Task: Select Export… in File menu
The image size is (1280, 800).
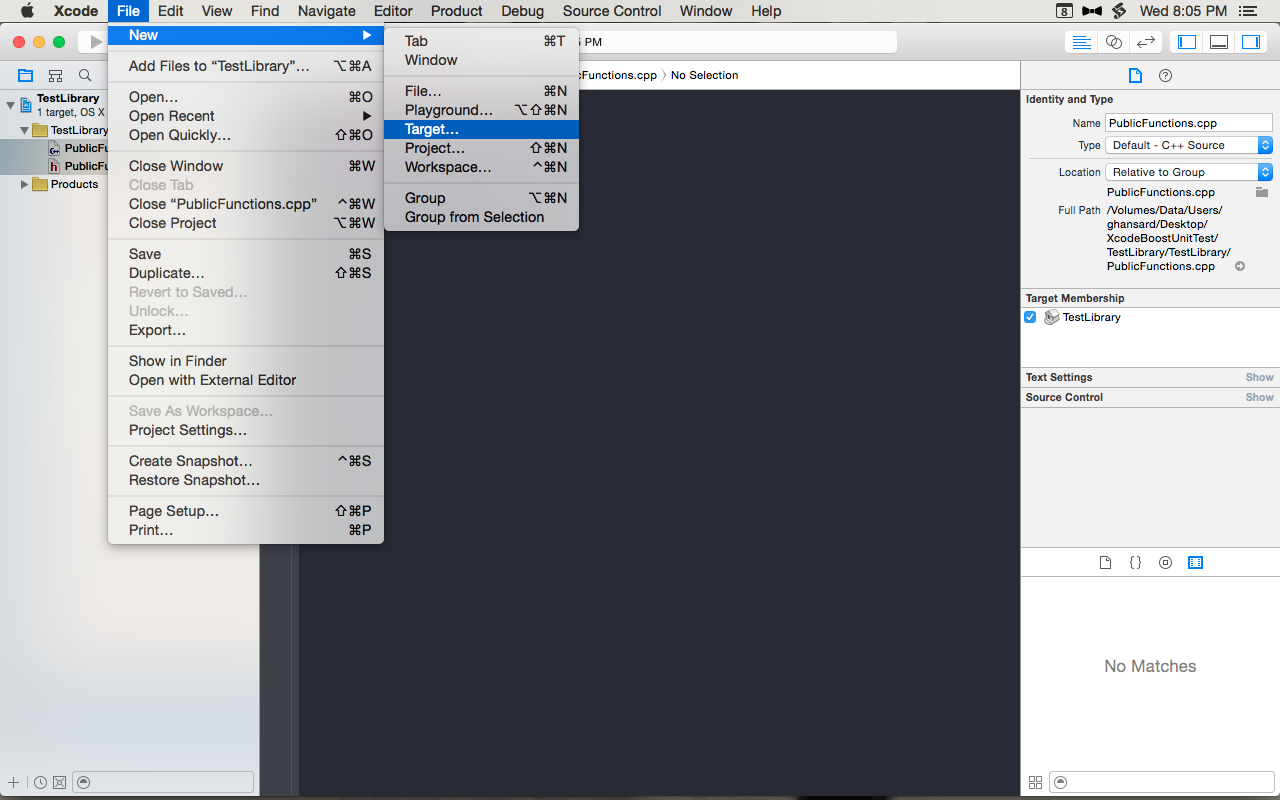Action: click(x=246, y=330)
